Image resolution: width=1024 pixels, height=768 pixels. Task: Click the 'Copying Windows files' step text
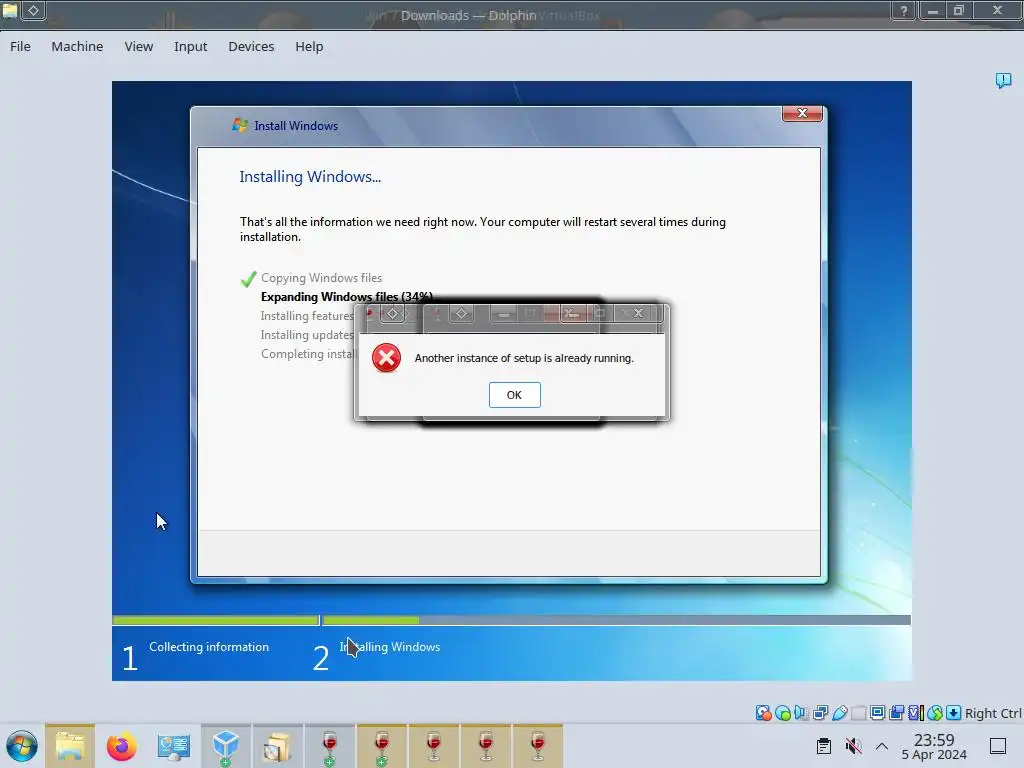click(321, 278)
